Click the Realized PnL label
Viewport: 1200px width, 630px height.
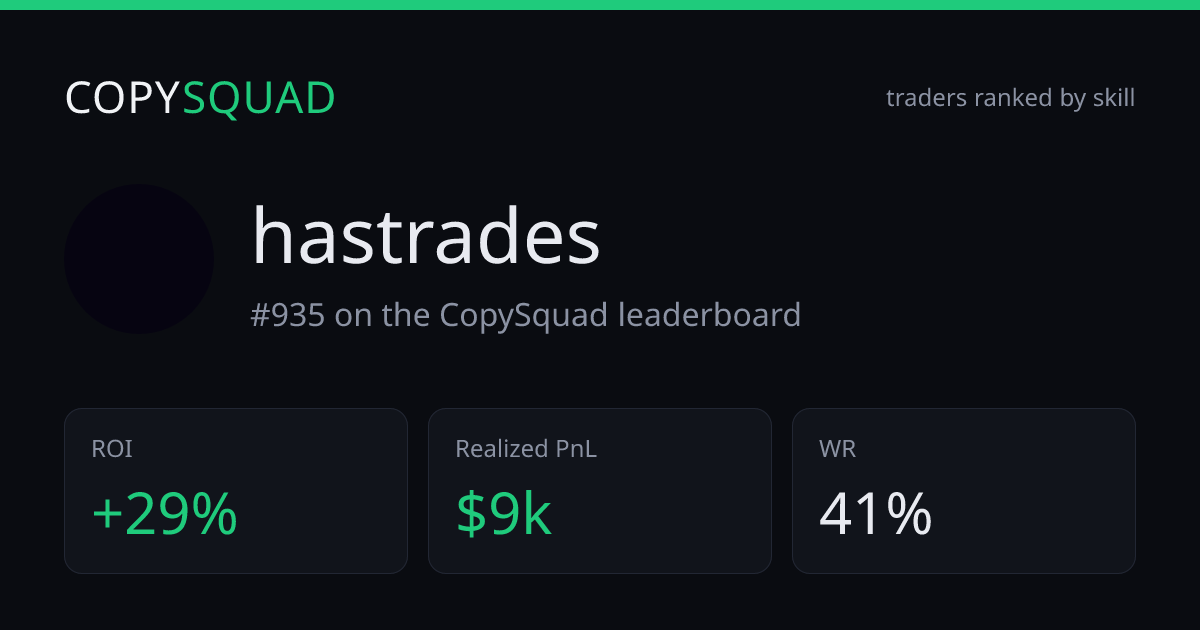[526, 449]
